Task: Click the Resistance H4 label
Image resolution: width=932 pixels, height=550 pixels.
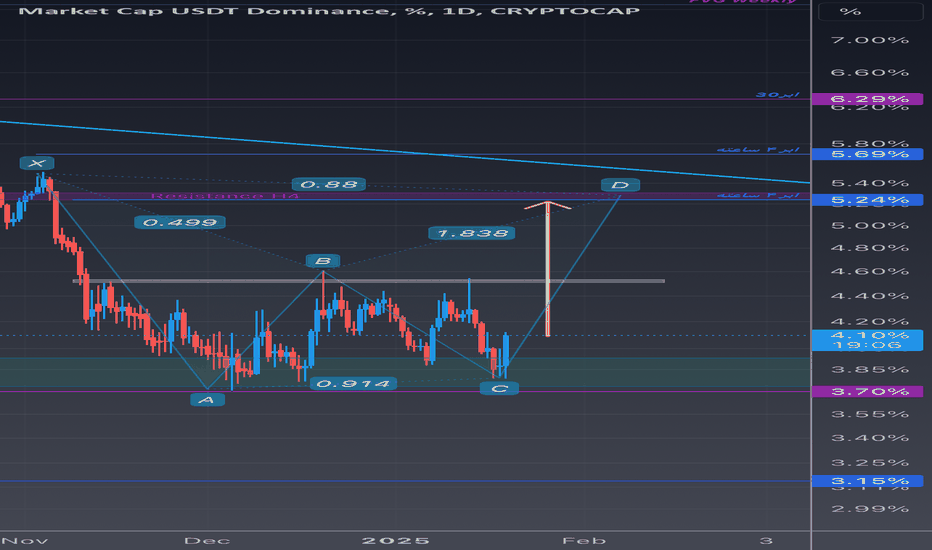Action: (x=224, y=196)
